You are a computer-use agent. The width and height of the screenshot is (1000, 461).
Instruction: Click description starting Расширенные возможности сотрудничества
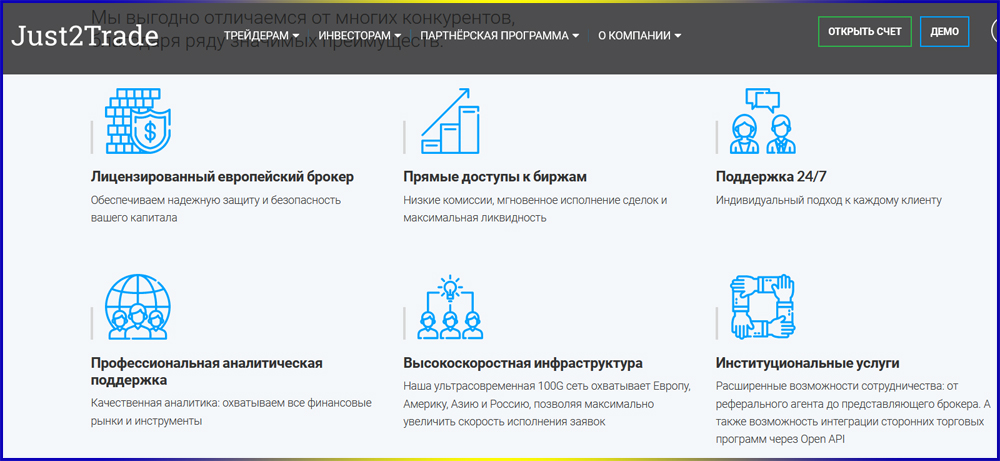(x=853, y=413)
